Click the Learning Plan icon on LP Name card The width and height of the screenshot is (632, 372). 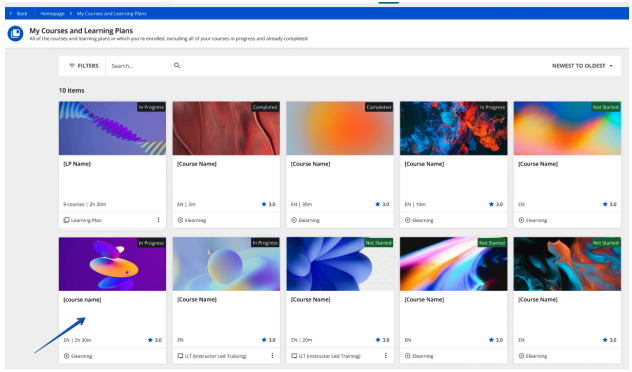coord(67,220)
